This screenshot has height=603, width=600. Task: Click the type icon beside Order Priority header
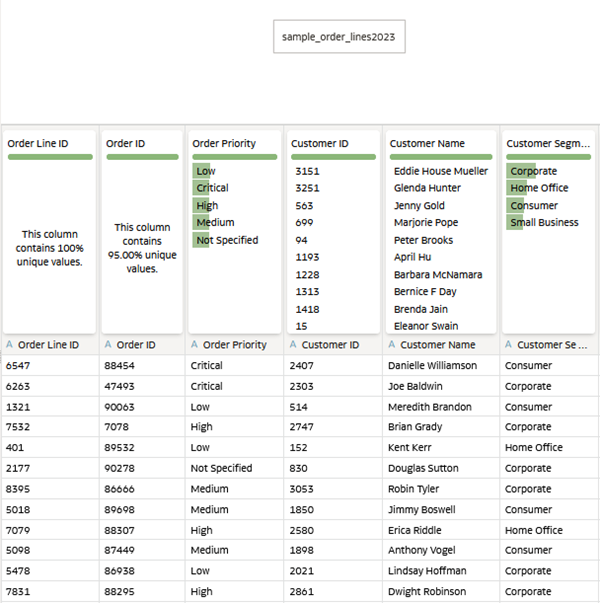[x=195, y=345]
